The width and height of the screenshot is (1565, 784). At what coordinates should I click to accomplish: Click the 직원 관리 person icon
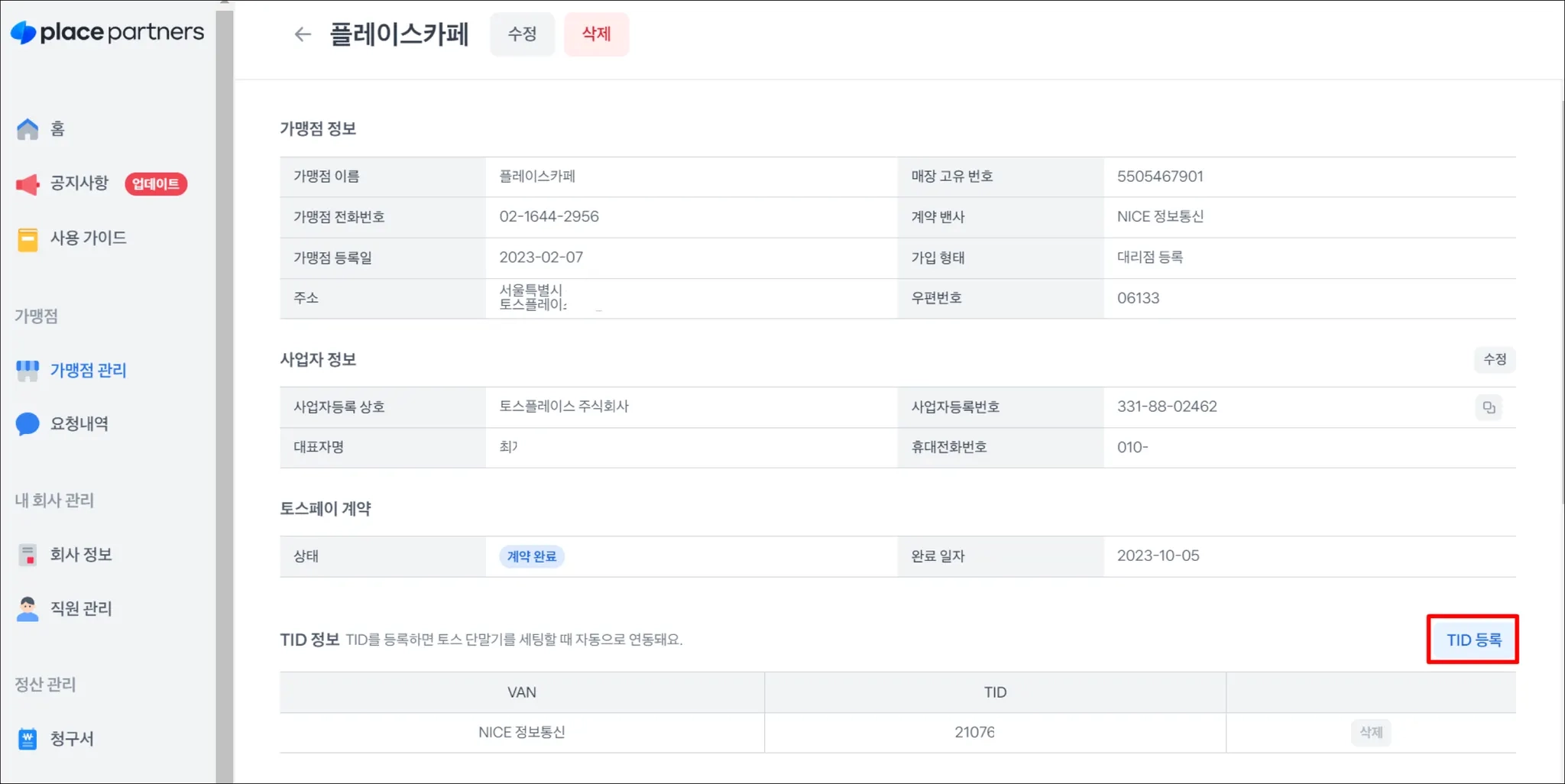coord(28,609)
